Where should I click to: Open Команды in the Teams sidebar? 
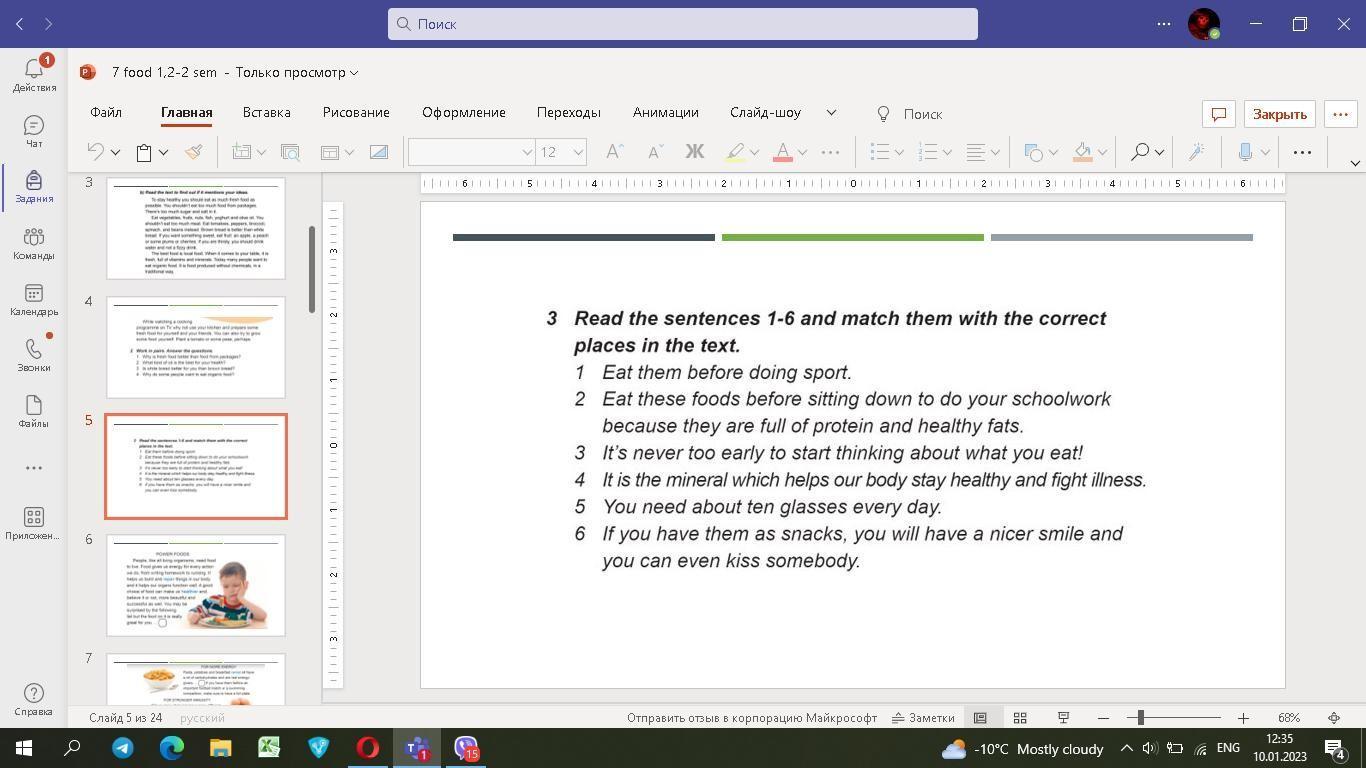pos(34,243)
